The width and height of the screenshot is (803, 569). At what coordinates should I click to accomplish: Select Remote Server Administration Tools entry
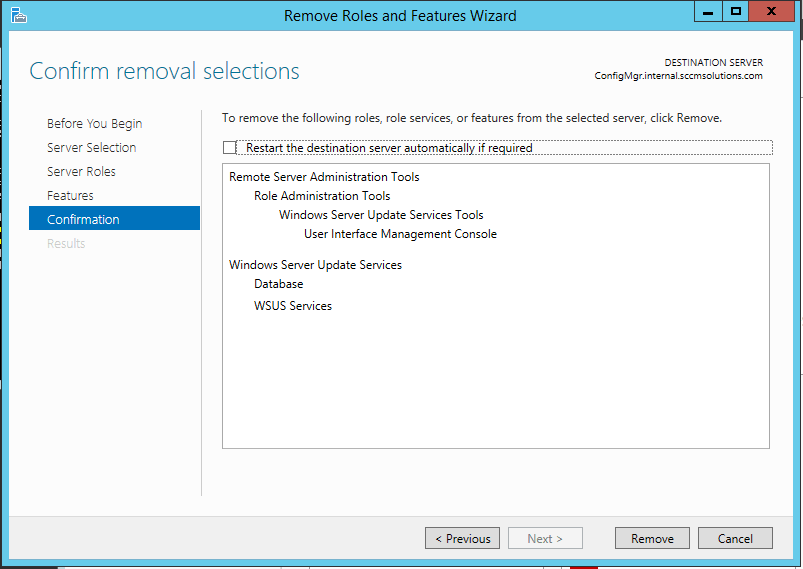324,177
